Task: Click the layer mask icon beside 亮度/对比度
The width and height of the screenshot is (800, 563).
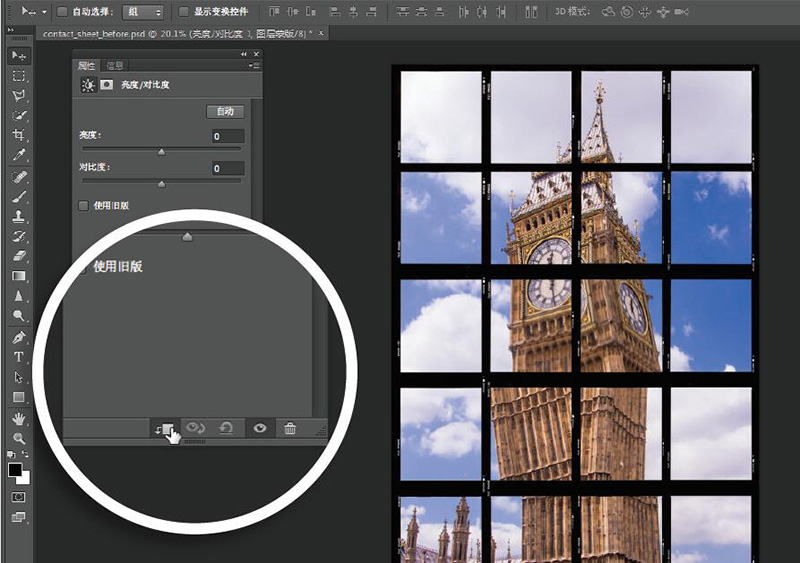Action: [107, 84]
